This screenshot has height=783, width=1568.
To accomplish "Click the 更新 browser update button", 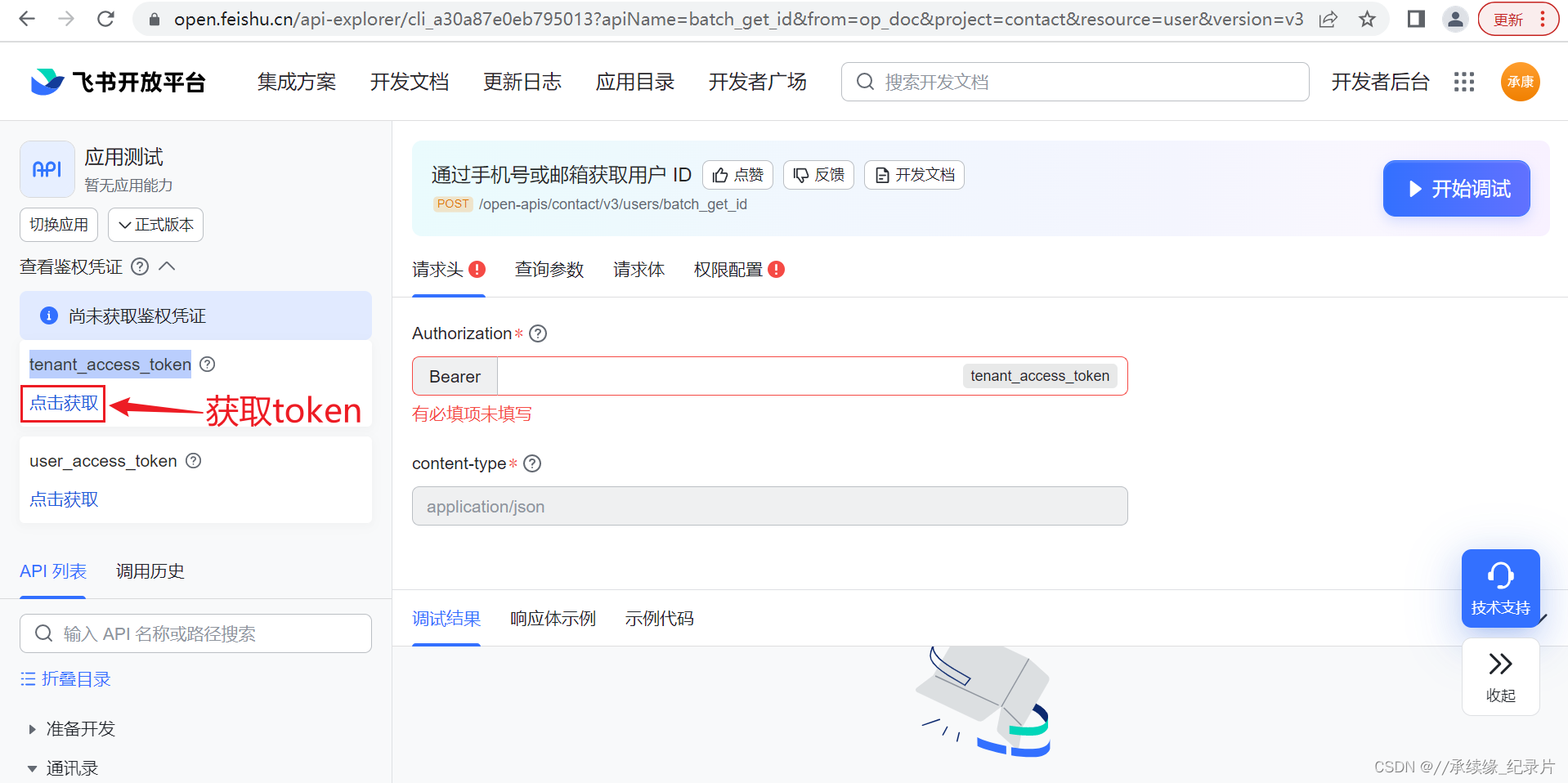I will pos(1518,19).
